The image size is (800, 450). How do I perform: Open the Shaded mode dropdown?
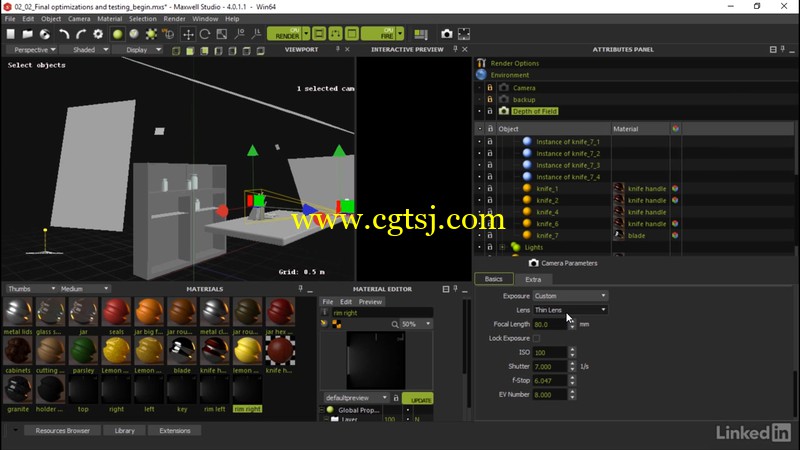pos(90,50)
